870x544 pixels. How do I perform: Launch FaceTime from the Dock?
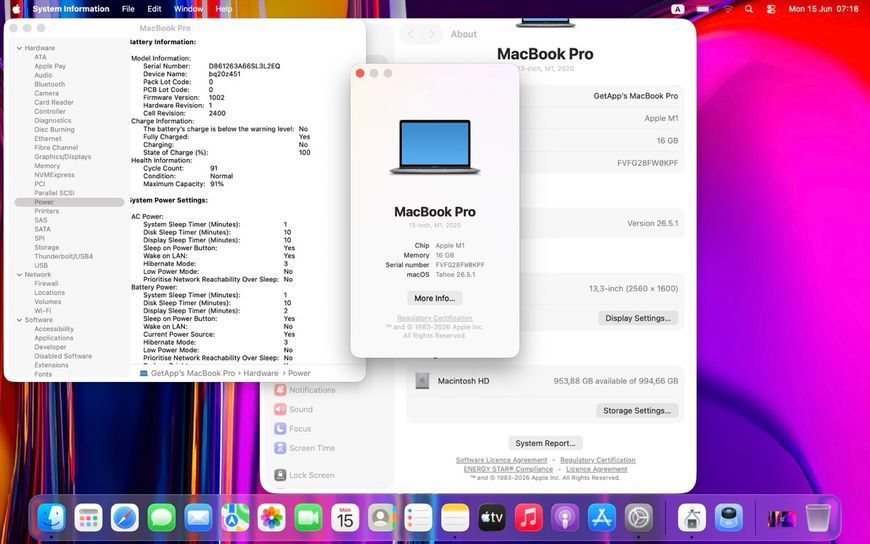click(308, 517)
